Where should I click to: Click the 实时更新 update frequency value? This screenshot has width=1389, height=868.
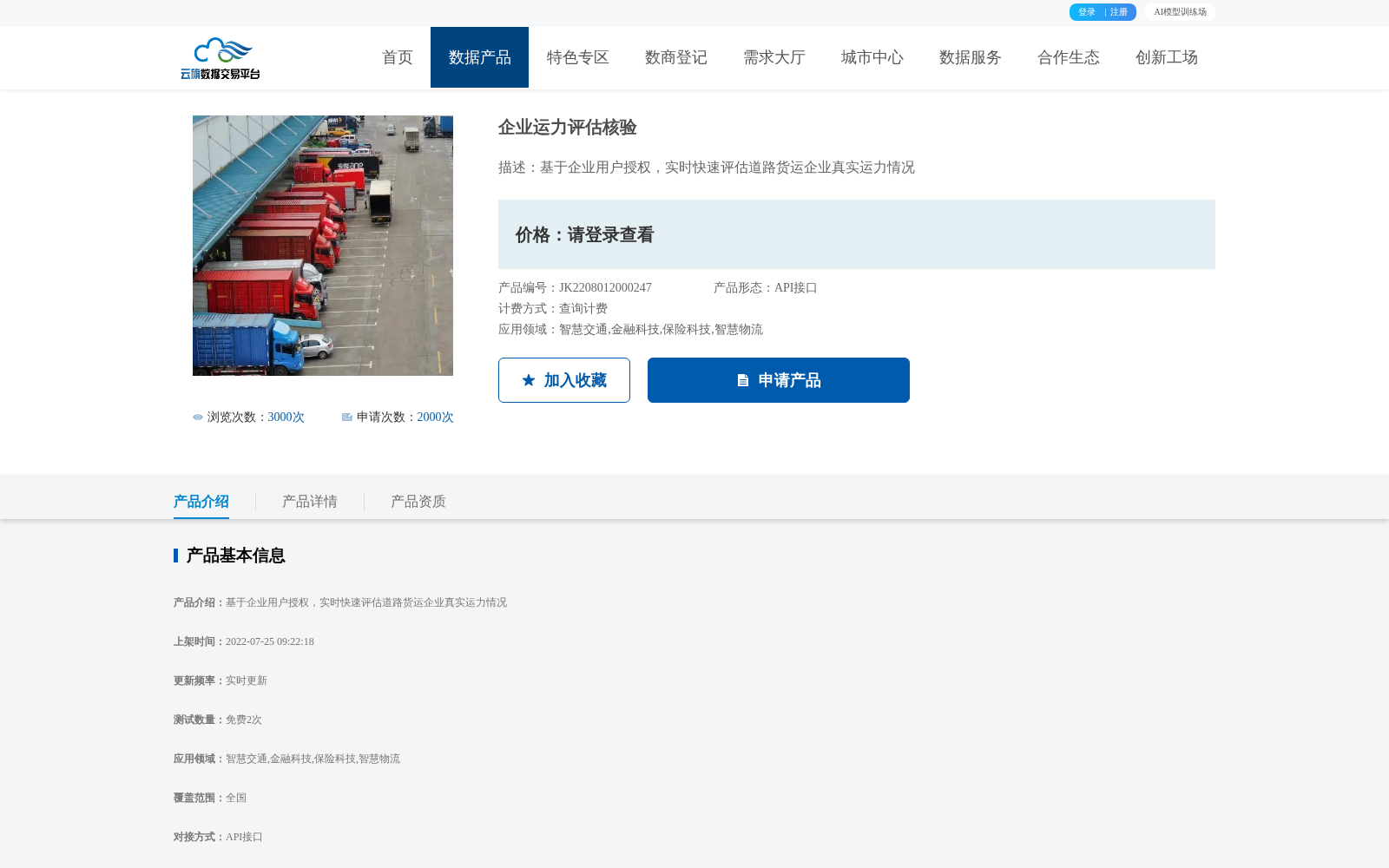(x=247, y=681)
